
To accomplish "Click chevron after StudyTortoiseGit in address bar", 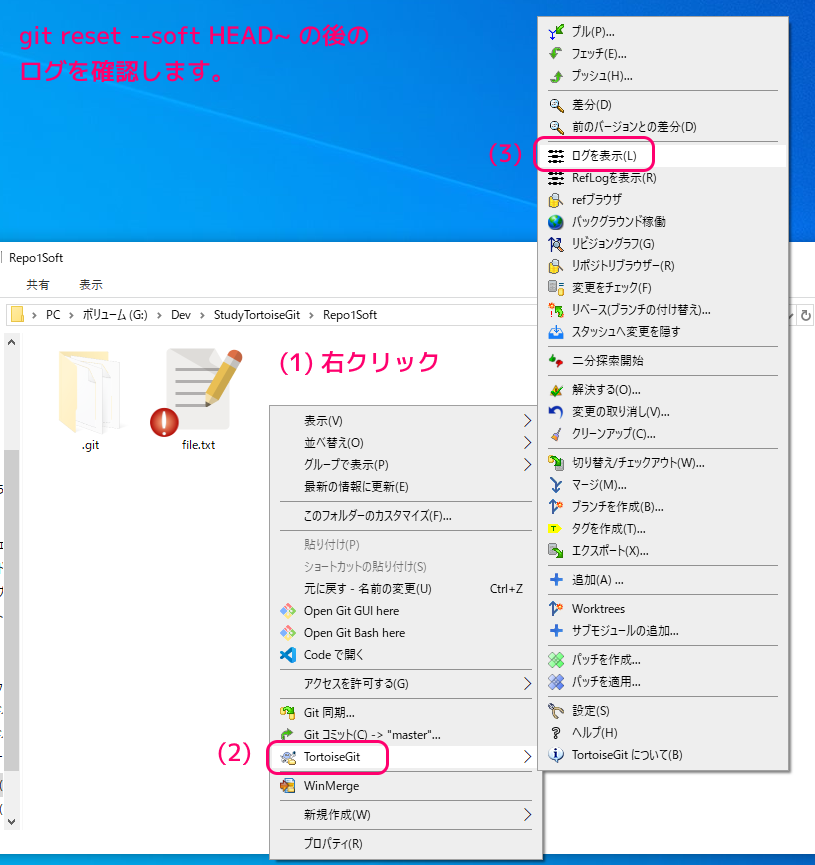I will tap(312, 315).
